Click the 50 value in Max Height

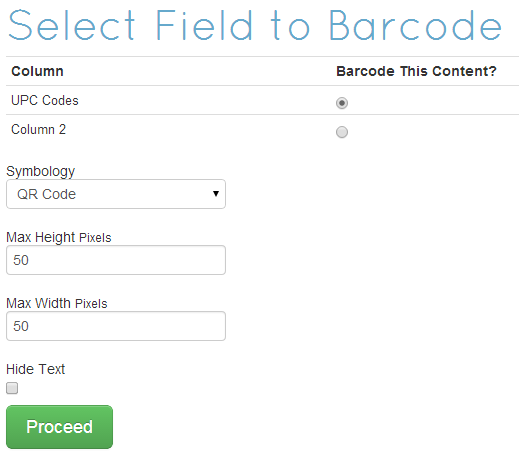click(21, 260)
